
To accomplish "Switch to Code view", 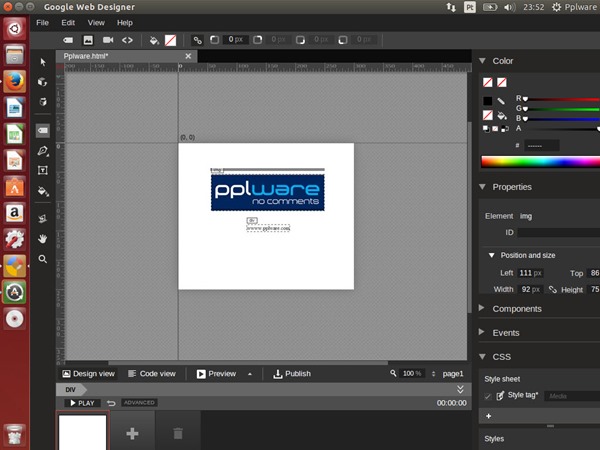I will tap(152, 374).
